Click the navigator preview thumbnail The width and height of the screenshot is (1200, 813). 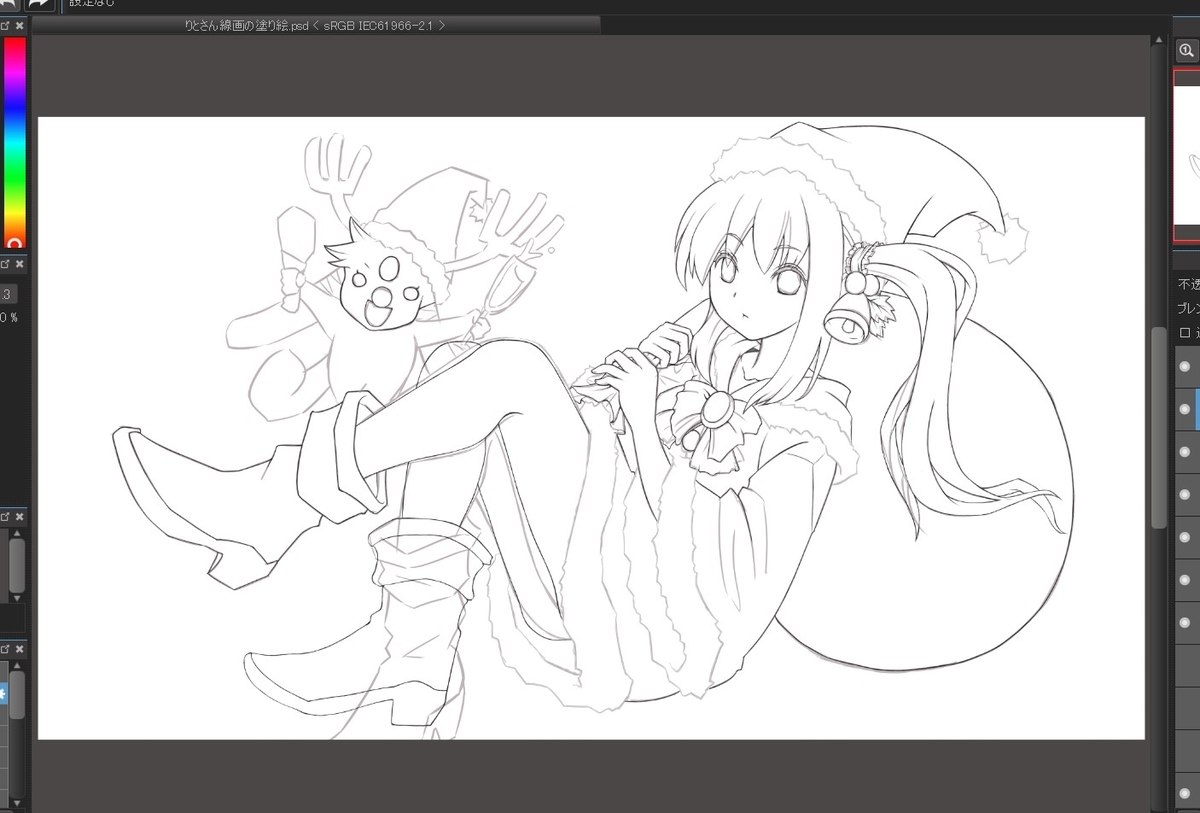1186,155
